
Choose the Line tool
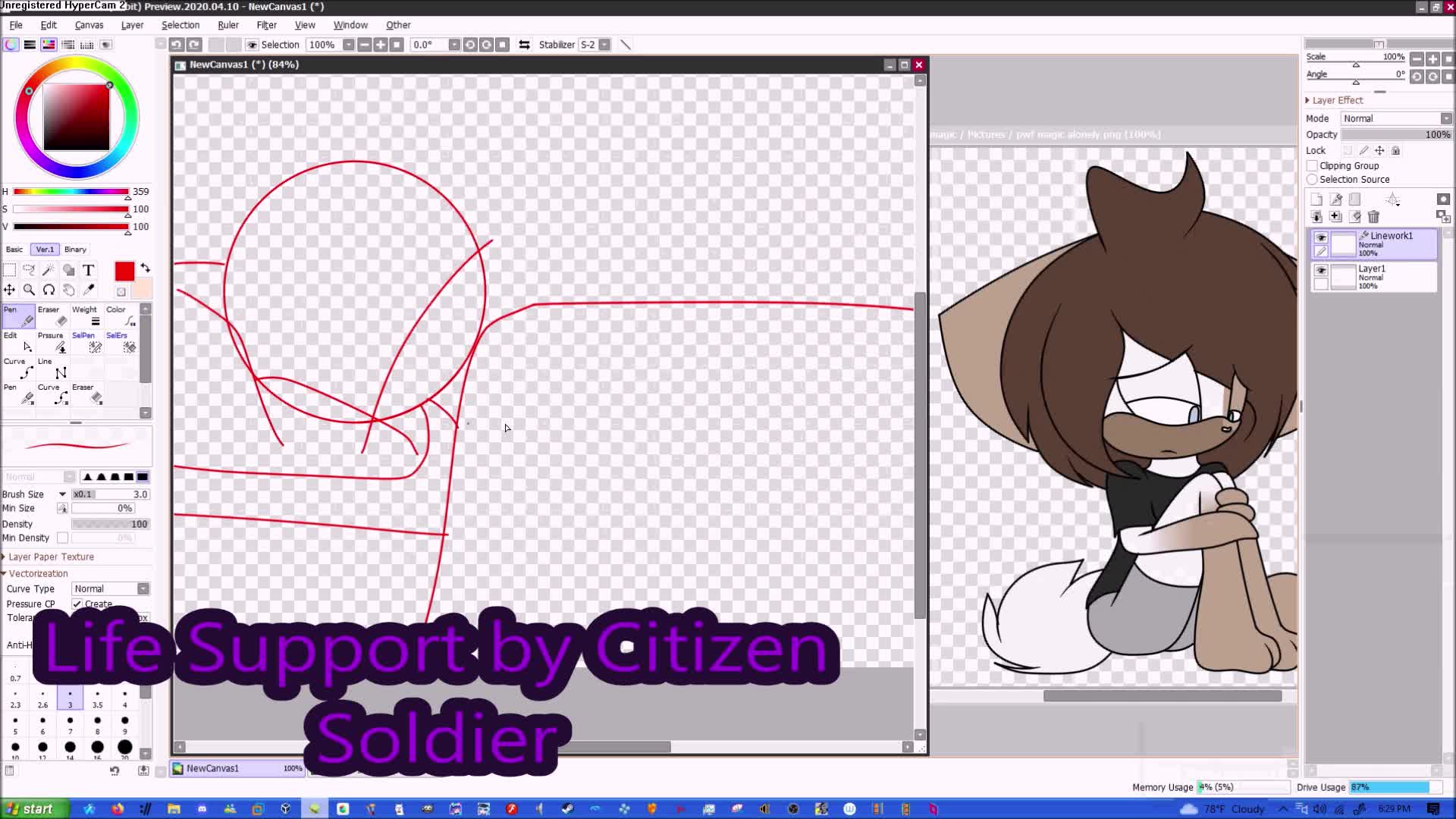tap(52, 368)
